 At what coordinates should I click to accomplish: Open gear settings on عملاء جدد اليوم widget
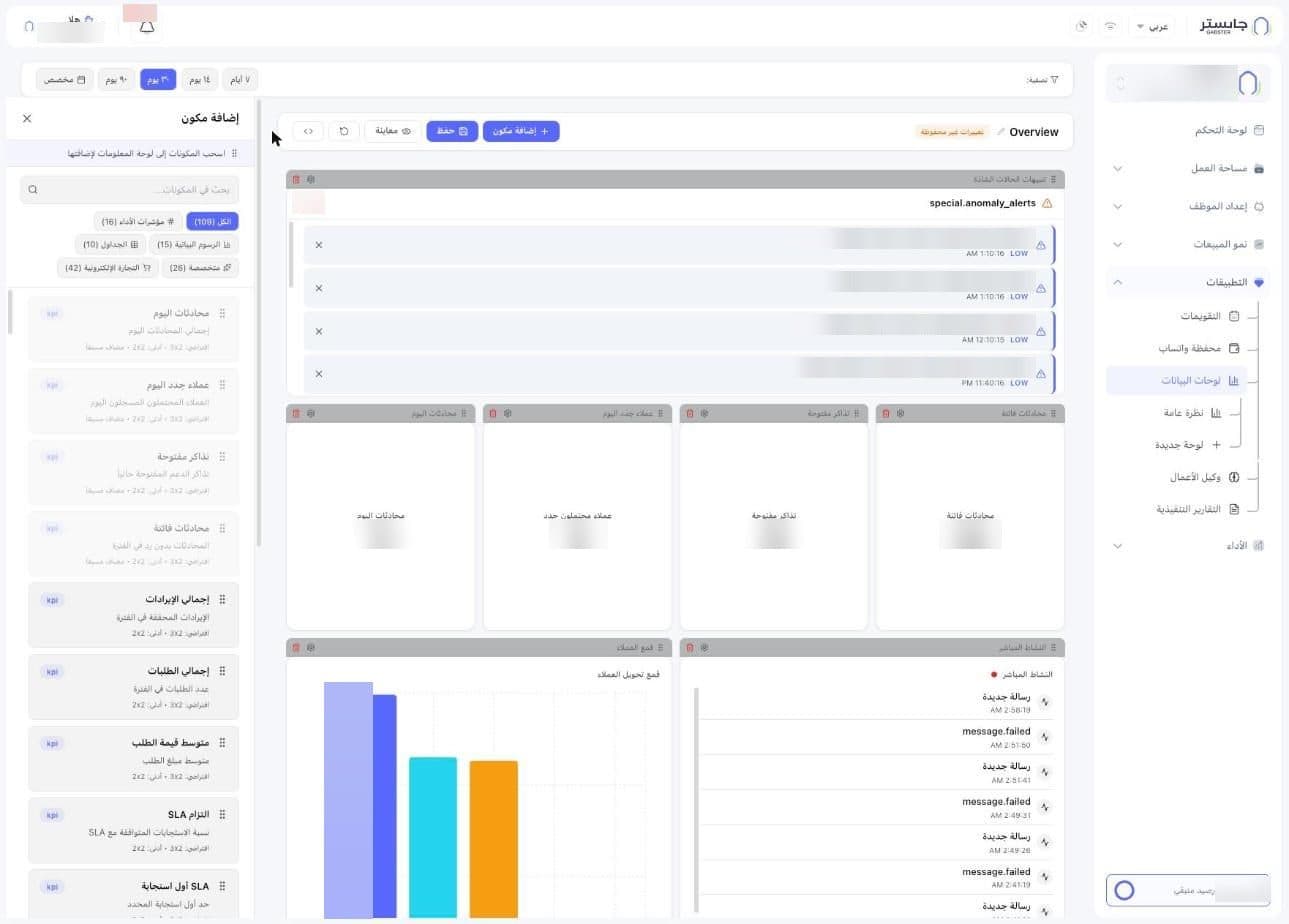[508, 413]
